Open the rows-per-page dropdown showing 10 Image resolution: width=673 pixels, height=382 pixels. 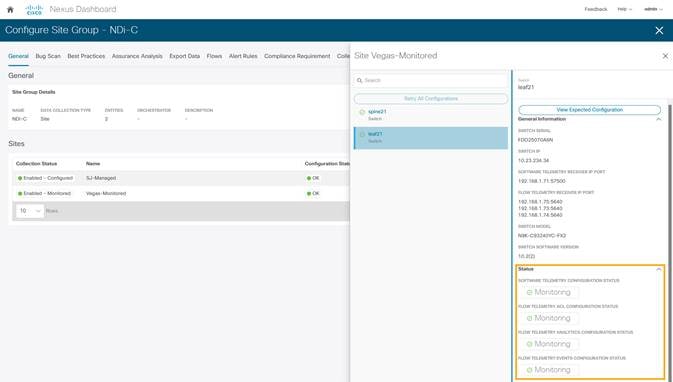tap(30, 211)
